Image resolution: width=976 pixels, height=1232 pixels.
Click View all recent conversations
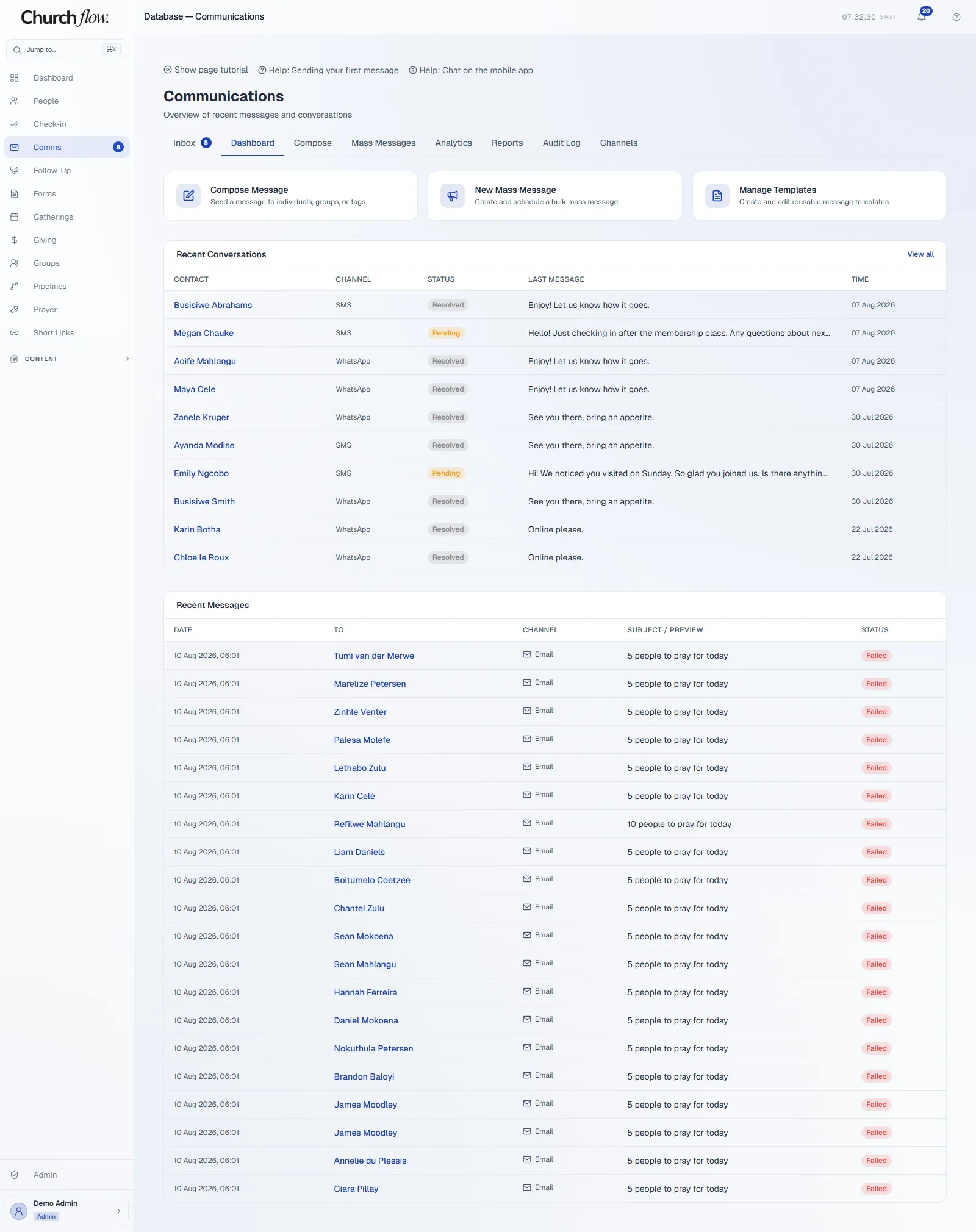click(920, 254)
